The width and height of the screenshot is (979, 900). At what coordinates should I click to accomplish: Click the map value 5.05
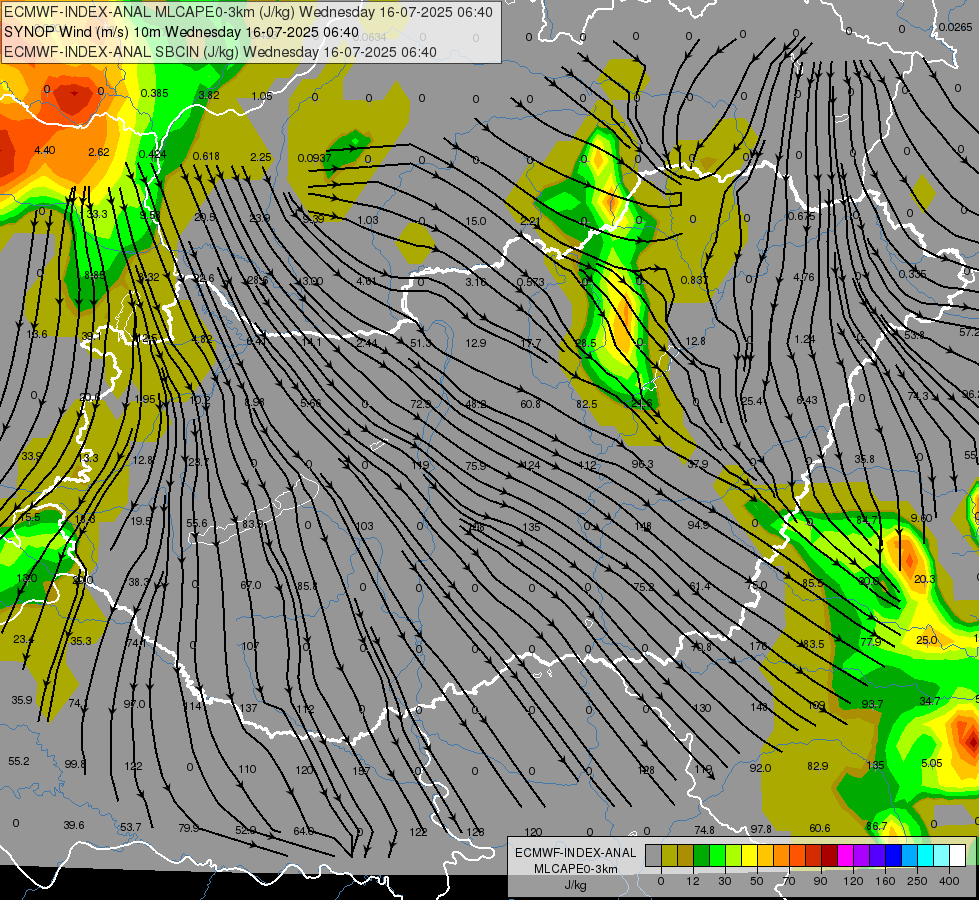pos(932,763)
